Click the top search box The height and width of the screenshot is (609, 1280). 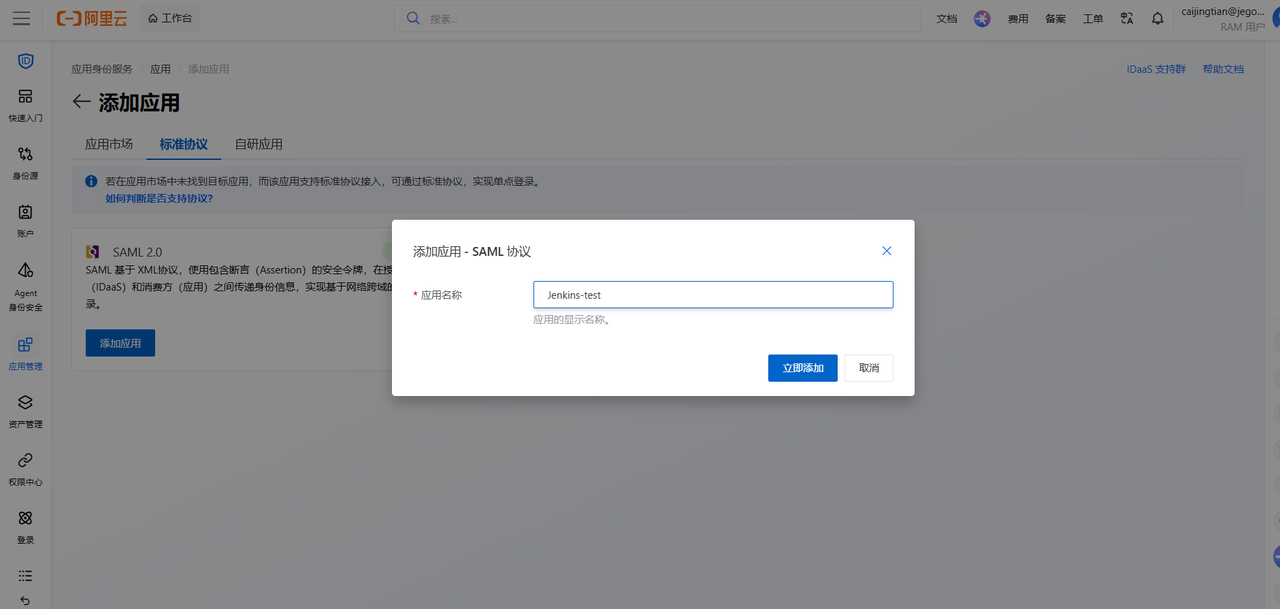click(657, 18)
